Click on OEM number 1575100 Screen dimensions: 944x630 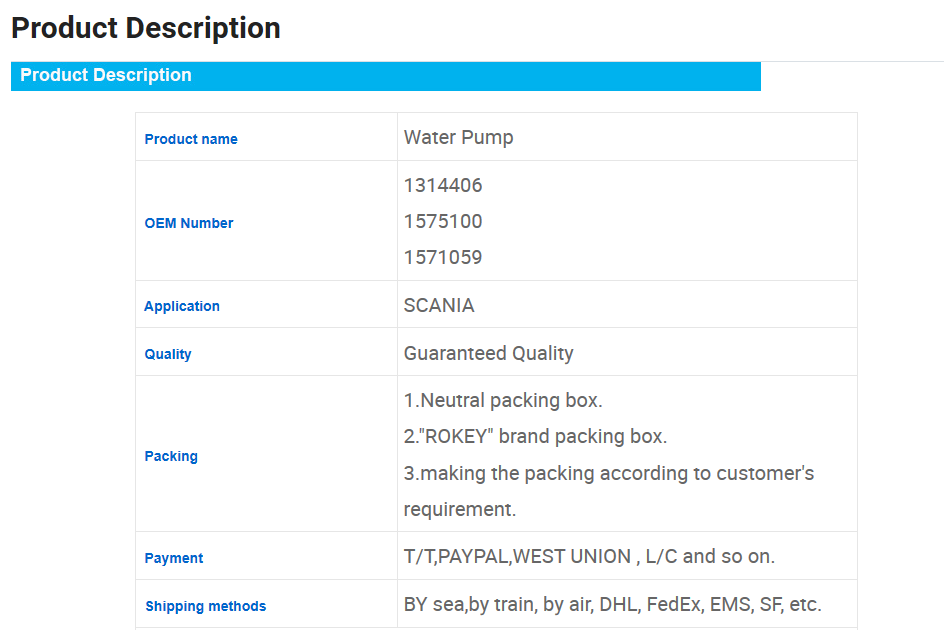click(443, 221)
